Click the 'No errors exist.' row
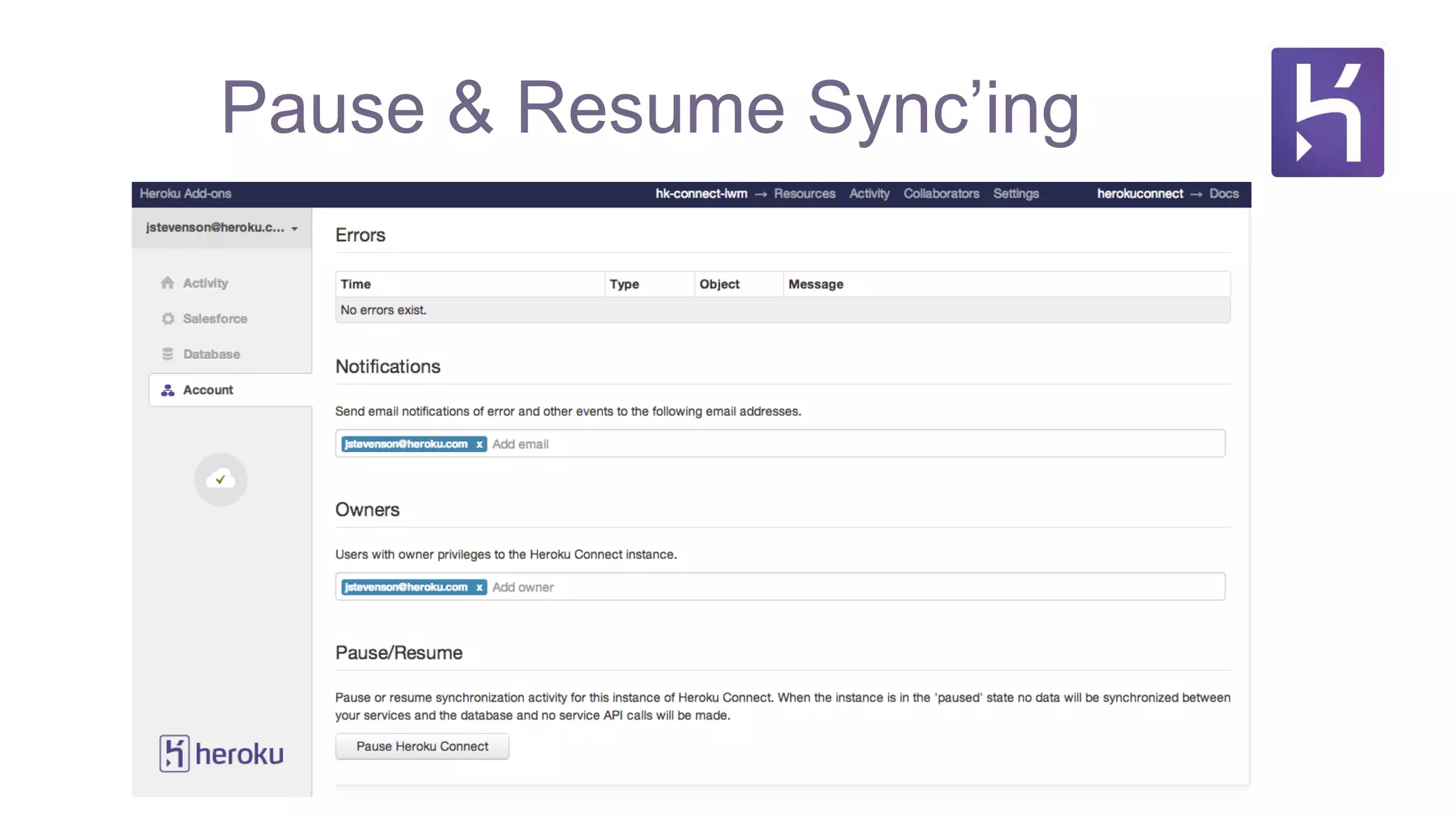This screenshot has height=819, width=1456. [x=783, y=310]
